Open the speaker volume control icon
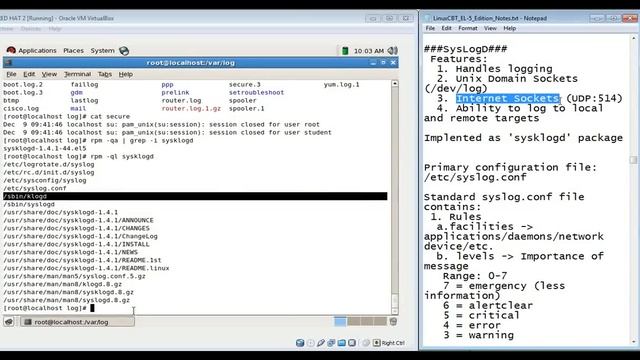The image size is (640, 360). 393,51
